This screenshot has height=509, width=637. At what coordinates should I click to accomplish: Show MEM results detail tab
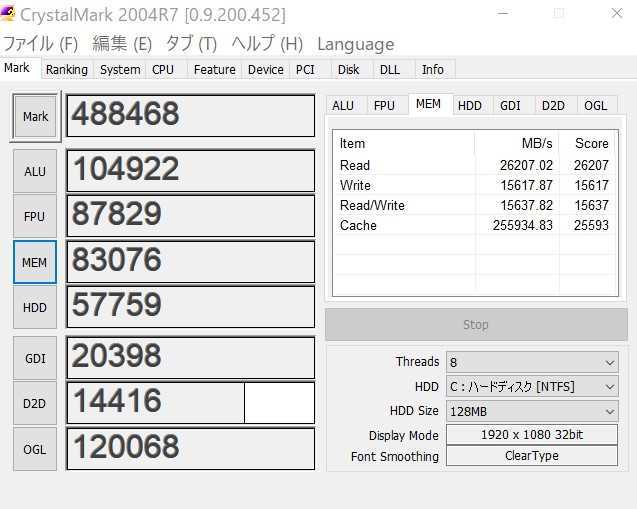click(429, 104)
